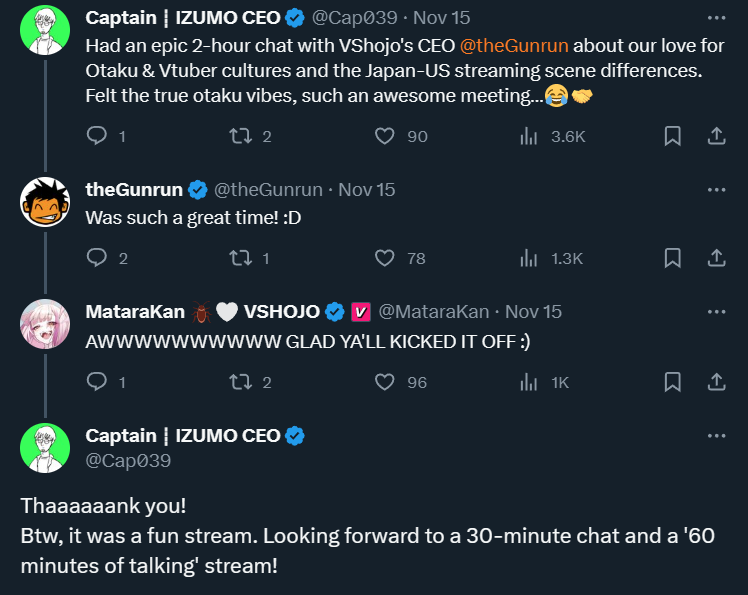
Task: Share MataraKan's tweet
Action: (716, 381)
